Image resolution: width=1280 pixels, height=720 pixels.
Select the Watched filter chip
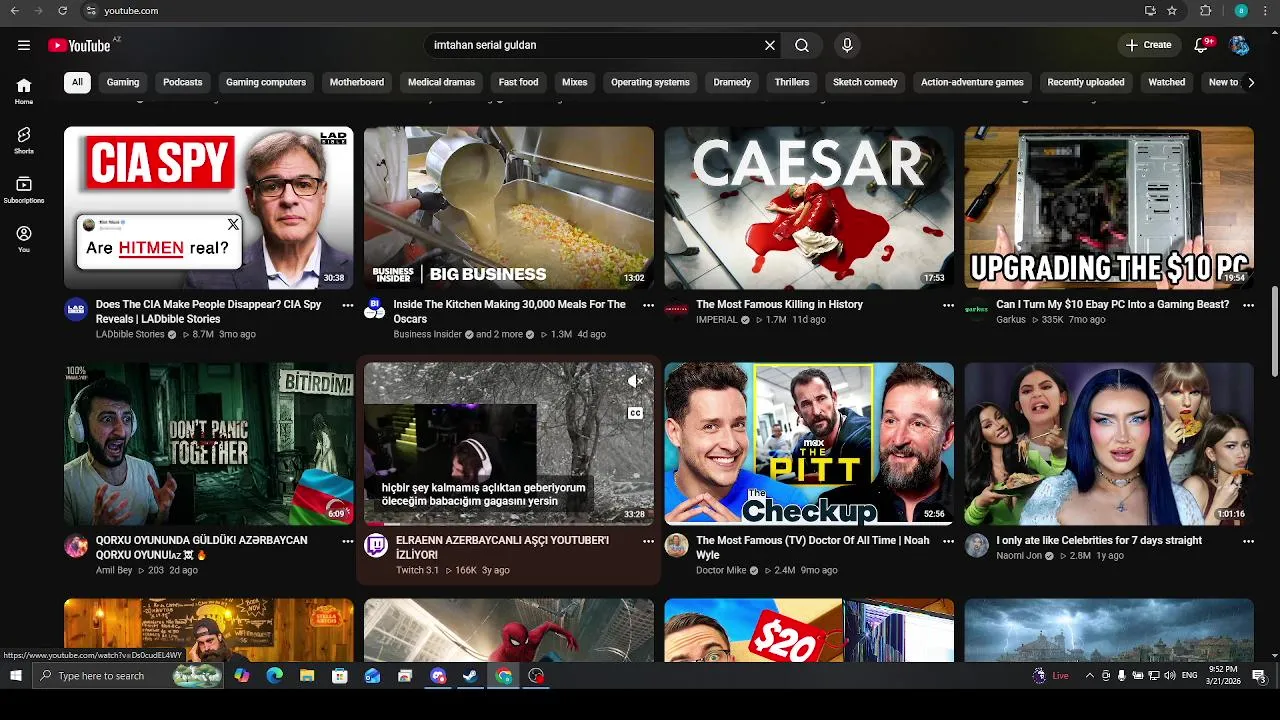(1166, 82)
